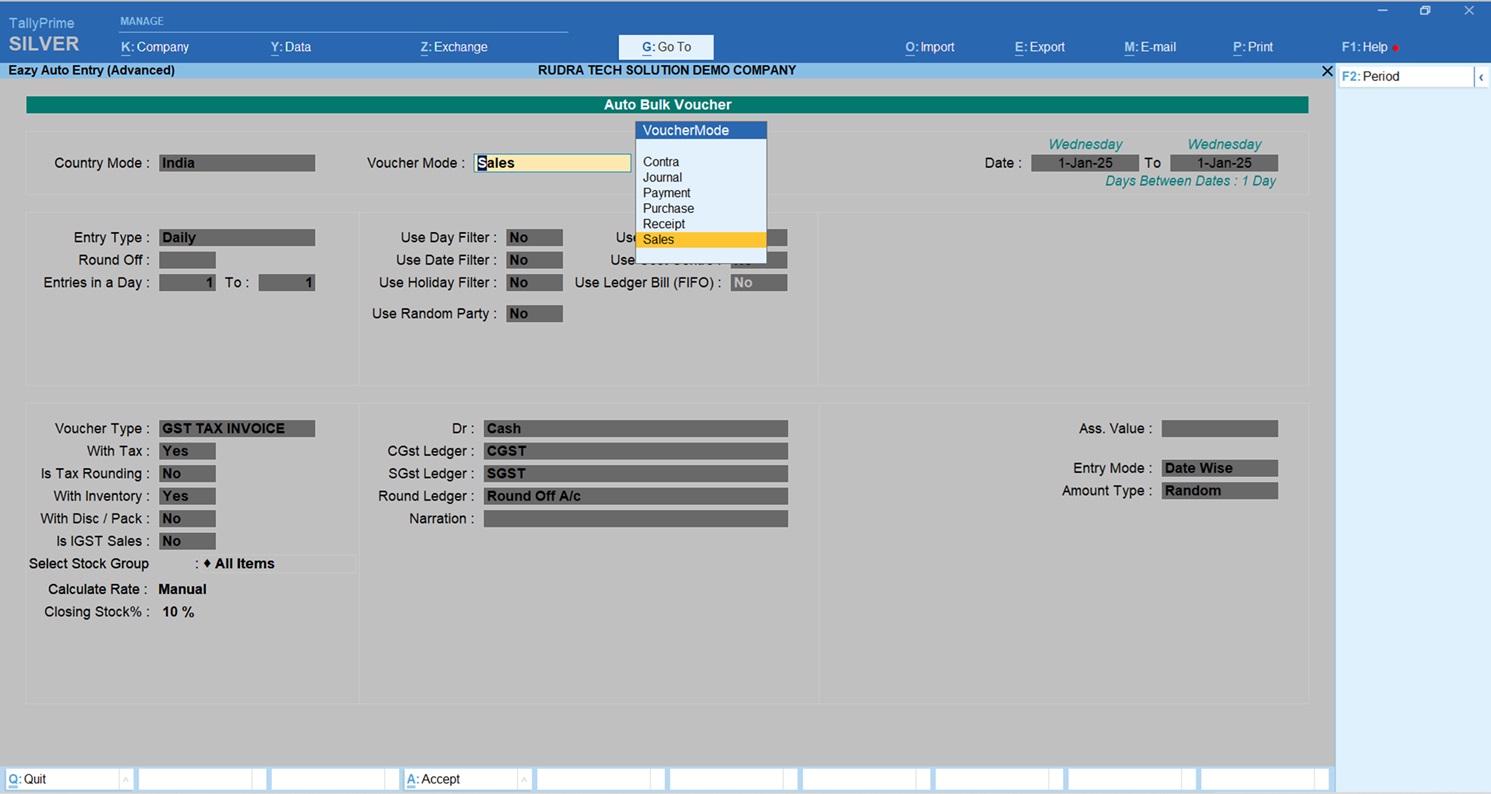This screenshot has height=794, width=1491.
Task: Open the Go To menu
Action: point(666,47)
